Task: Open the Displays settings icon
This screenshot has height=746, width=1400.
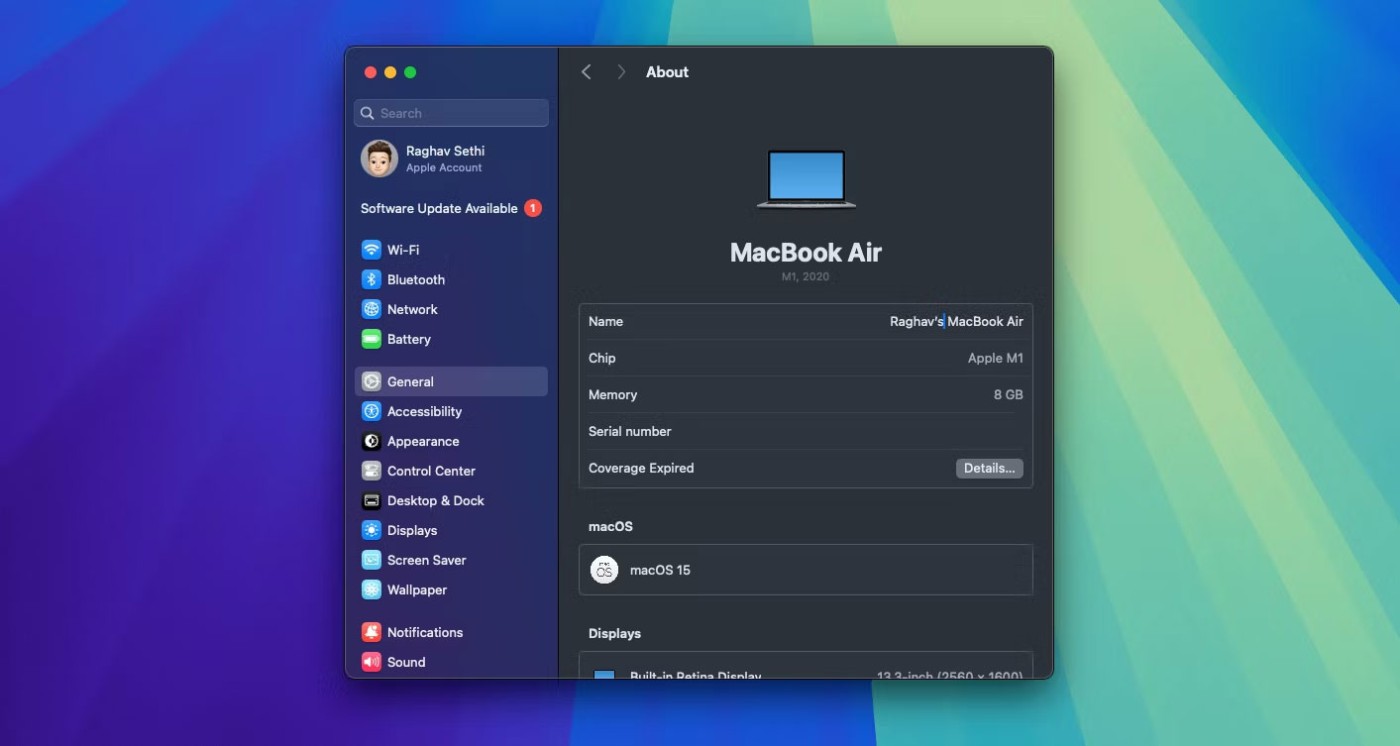Action: (x=371, y=531)
